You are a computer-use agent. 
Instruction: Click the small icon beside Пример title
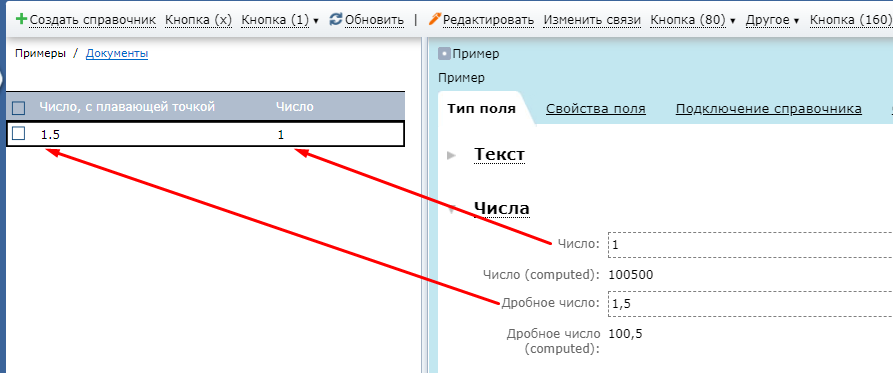coord(444,54)
